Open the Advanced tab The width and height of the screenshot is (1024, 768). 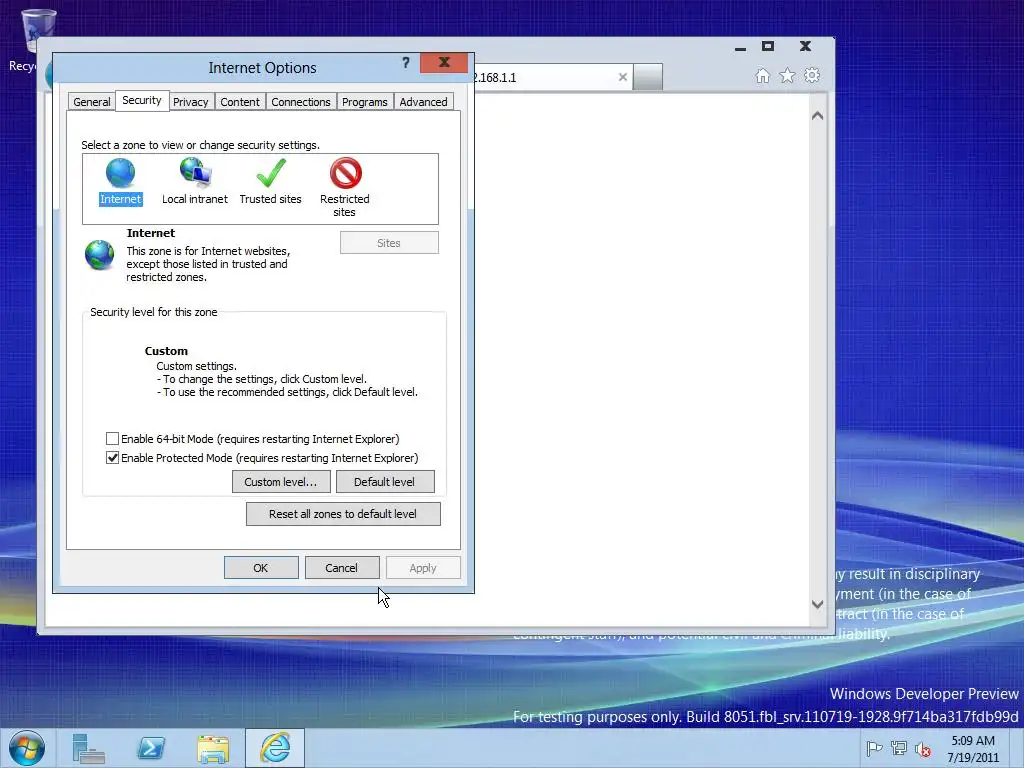click(x=424, y=102)
